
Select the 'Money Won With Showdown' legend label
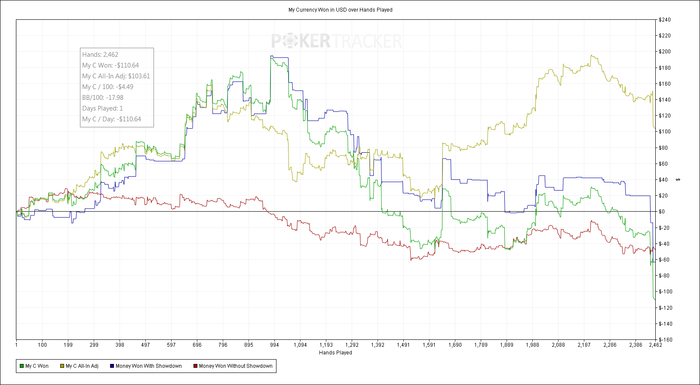point(149,366)
